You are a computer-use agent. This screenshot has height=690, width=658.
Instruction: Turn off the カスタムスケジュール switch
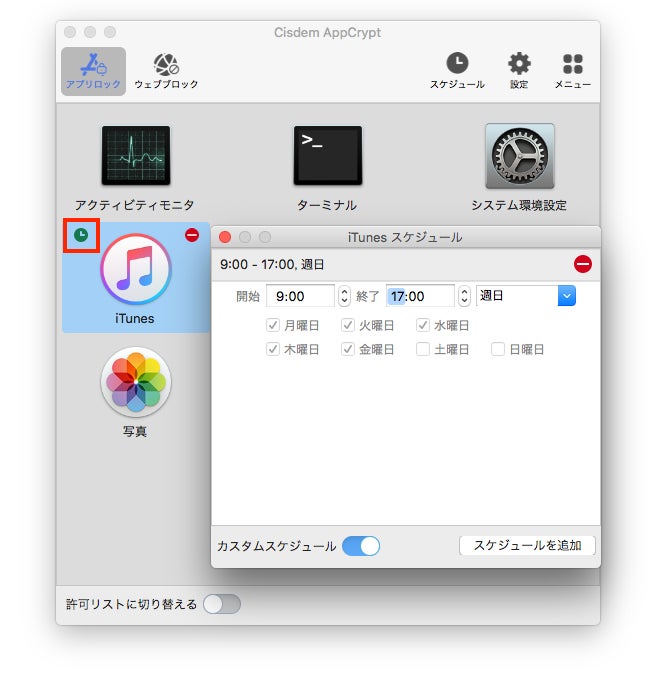(361, 546)
